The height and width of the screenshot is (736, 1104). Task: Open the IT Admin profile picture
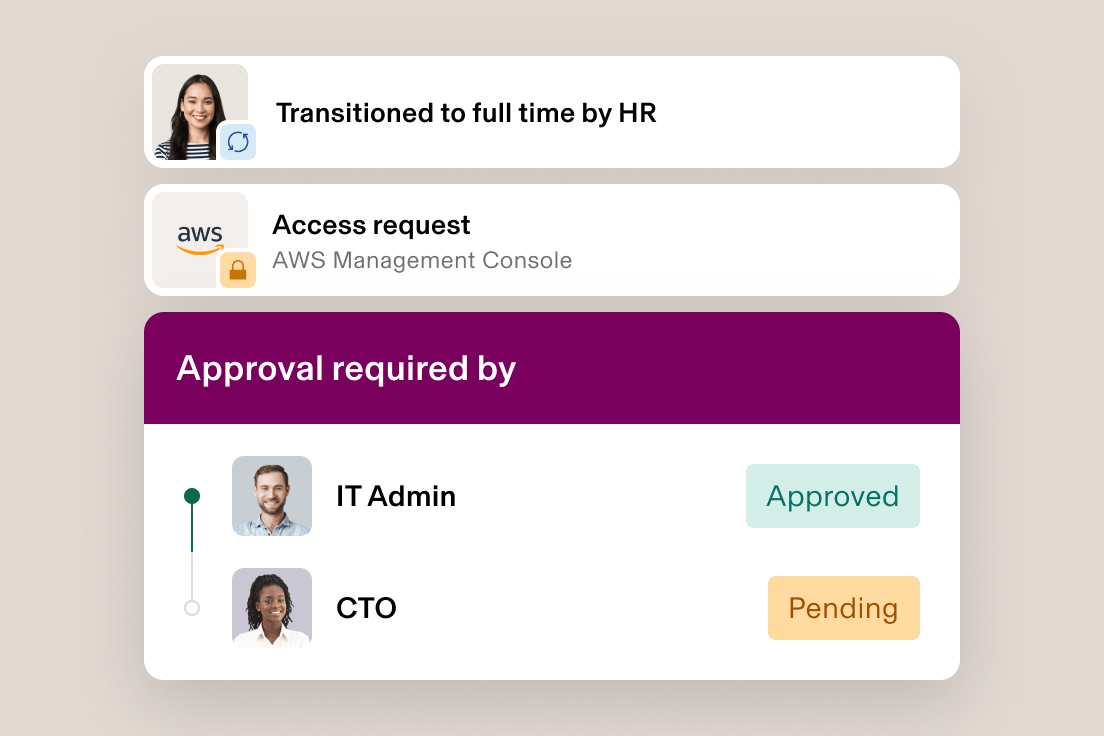point(271,496)
